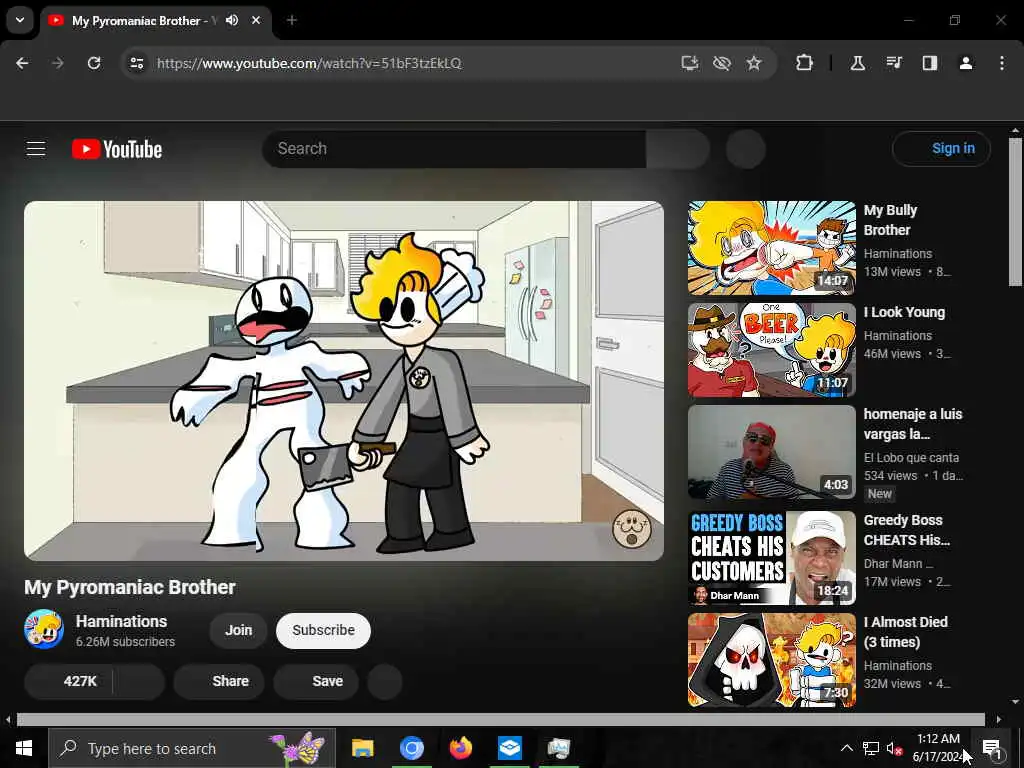Open the browser profile icon
Image resolution: width=1024 pixels, height=768 pixels.
coord(966,63)
